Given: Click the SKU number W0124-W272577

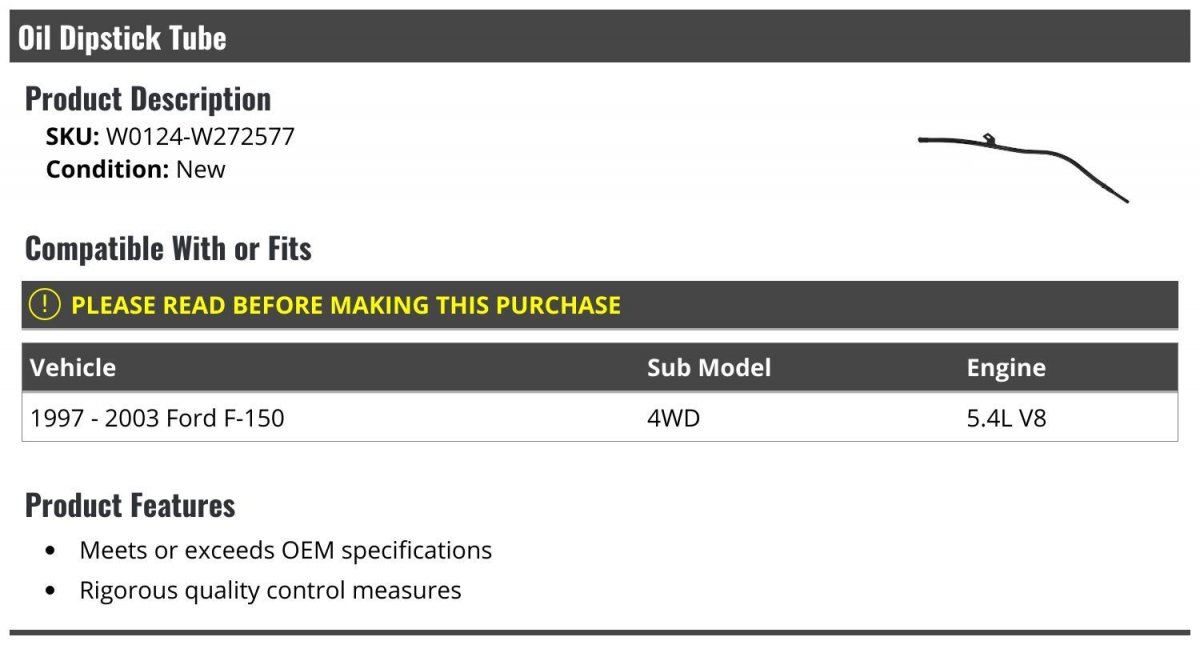Looking at the screenshot, I should click(x=200, y=136).
